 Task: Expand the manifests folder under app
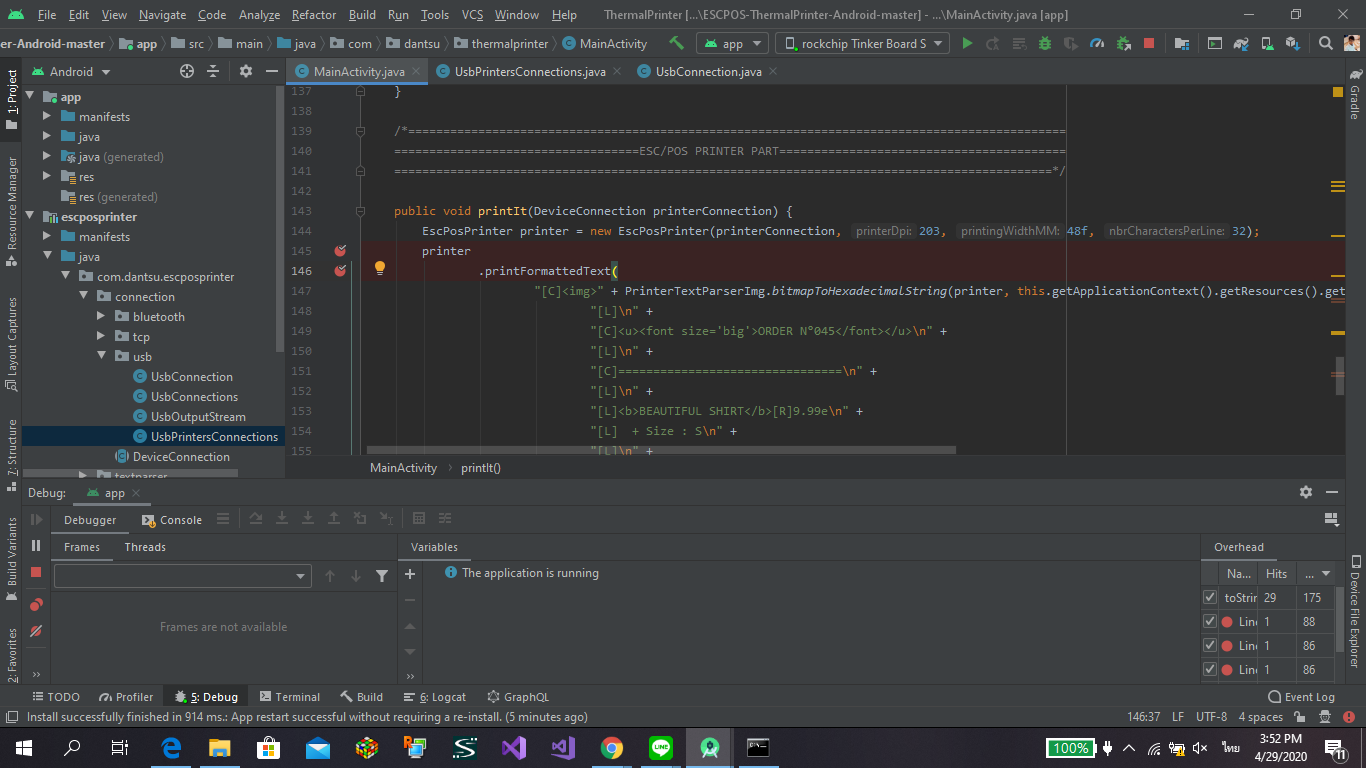(x=46, y=116)
